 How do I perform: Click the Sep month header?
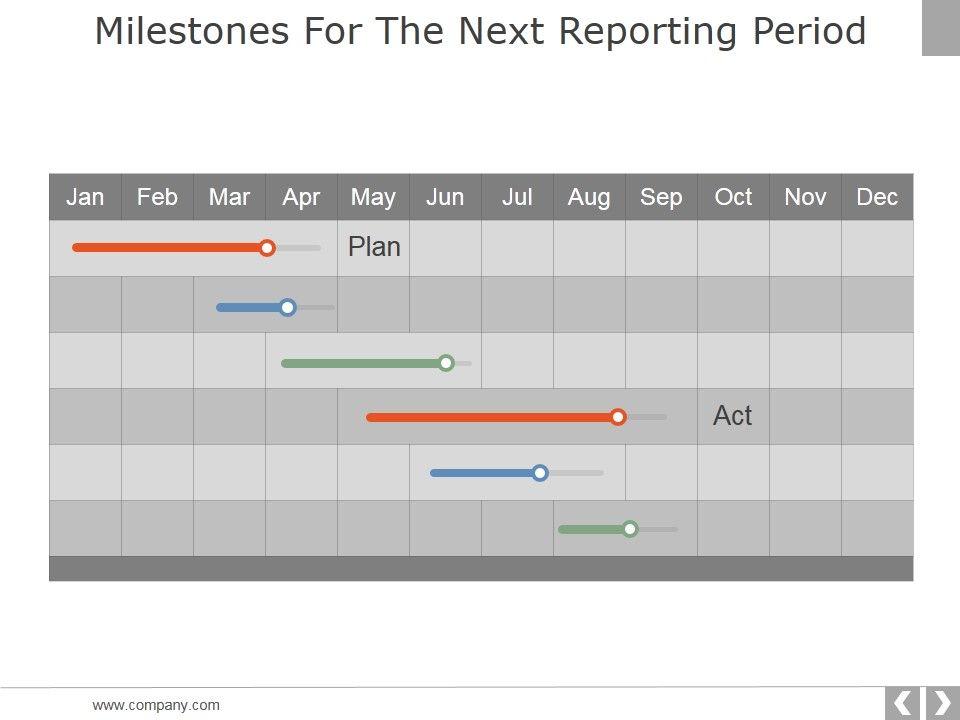pos(661,197)
